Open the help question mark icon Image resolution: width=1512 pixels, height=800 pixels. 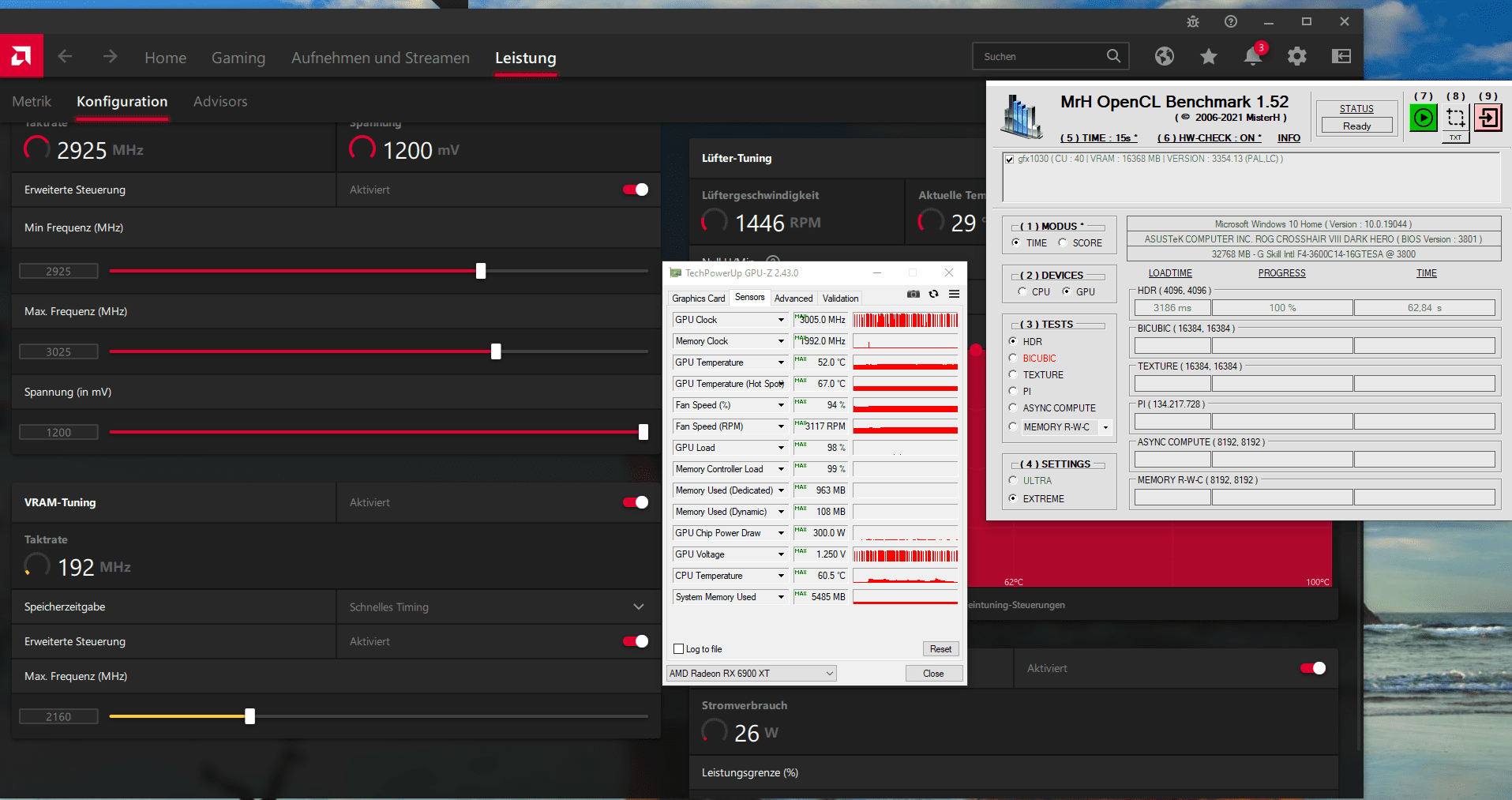click(1231, 21)
